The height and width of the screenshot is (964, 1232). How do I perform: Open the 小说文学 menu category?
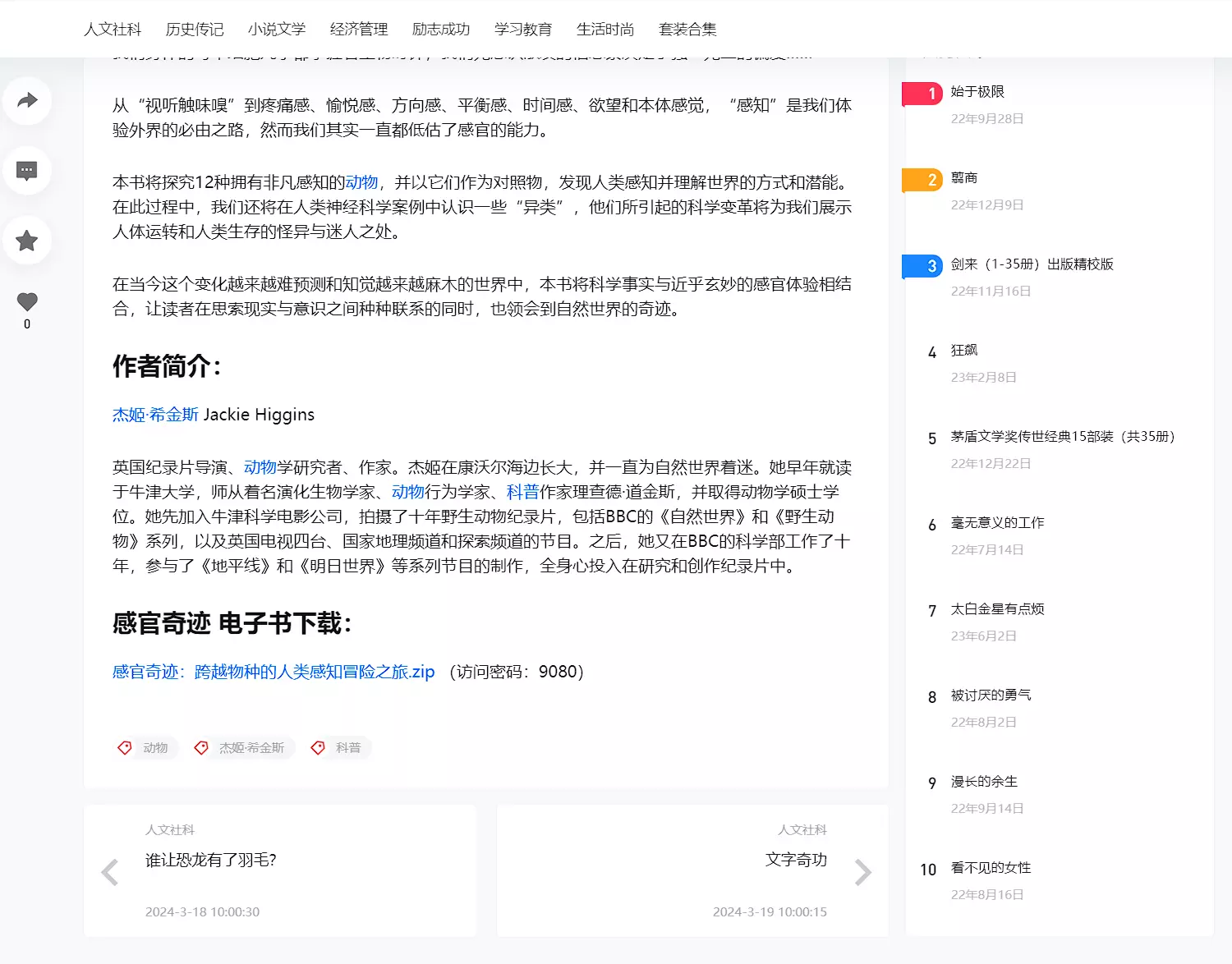tap(277, 30)
